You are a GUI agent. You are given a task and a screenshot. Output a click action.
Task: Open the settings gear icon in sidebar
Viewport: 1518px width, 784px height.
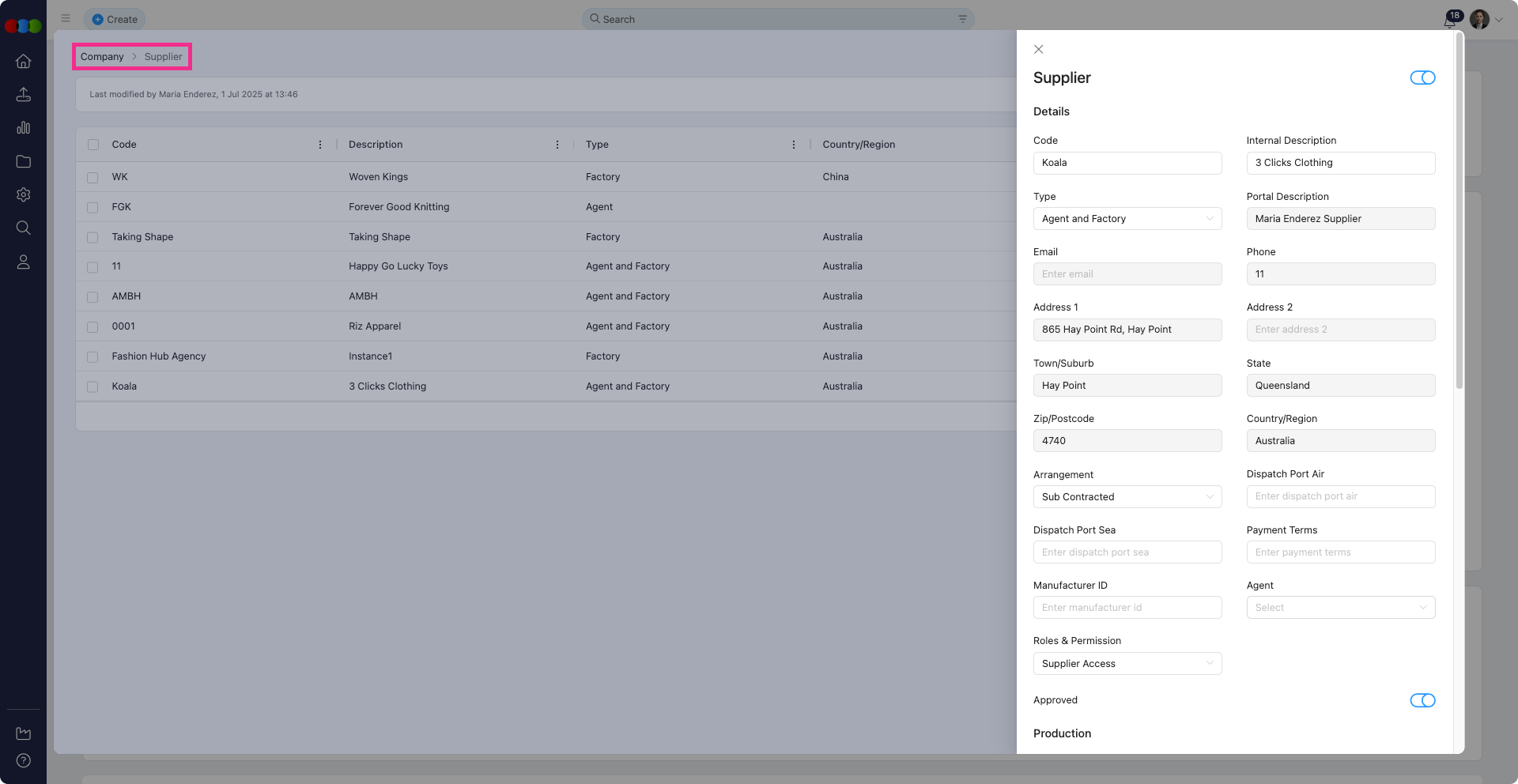pyautogui.click(x=24, y=194)
